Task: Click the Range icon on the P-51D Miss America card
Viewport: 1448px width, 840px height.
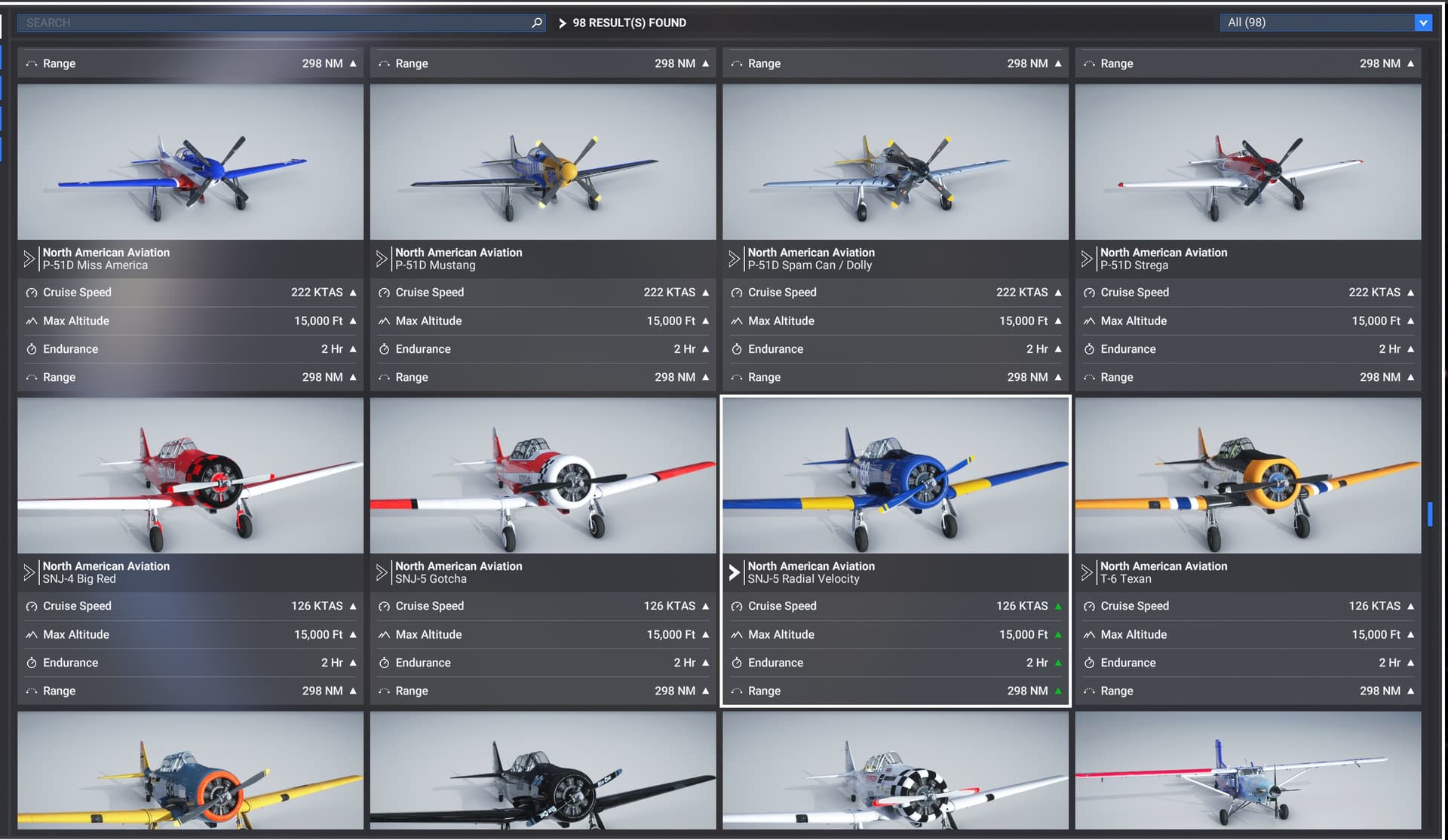Action: click(x=31, y=377)
